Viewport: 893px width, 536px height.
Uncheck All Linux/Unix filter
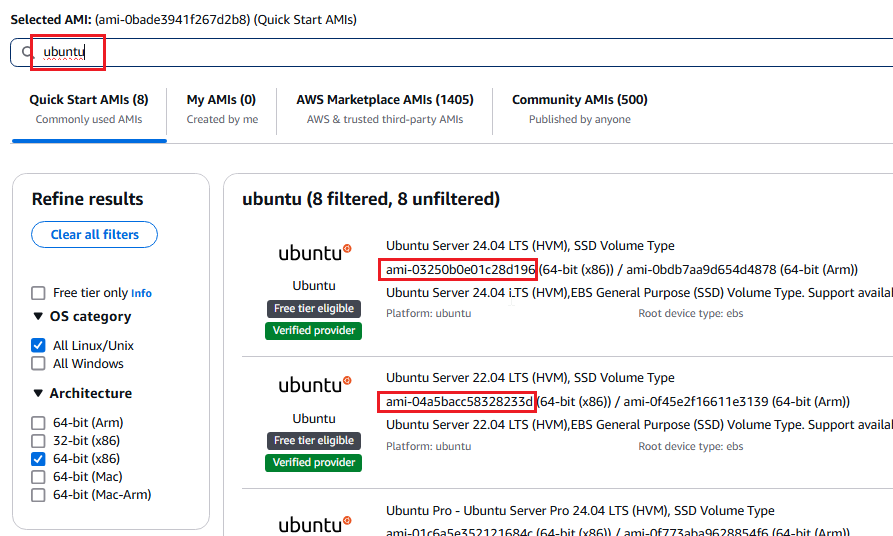pos(38,346)
